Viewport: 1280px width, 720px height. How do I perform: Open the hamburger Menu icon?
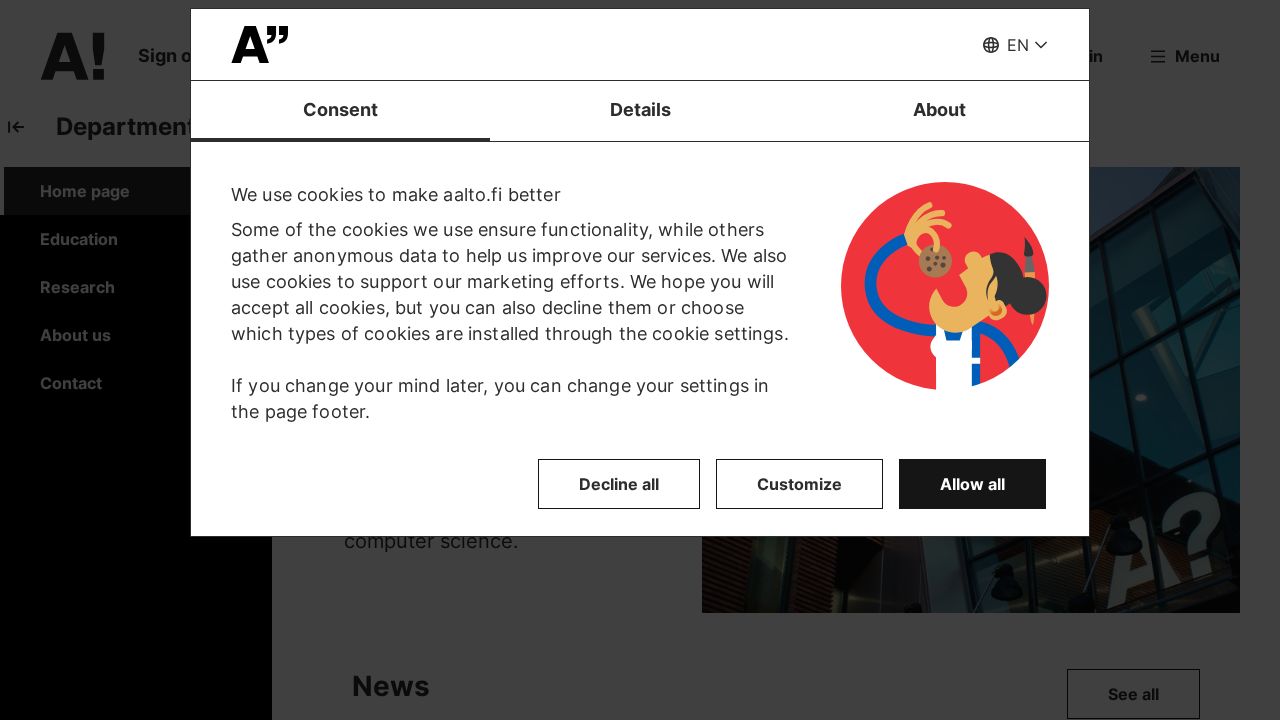tap(1158, 57)
